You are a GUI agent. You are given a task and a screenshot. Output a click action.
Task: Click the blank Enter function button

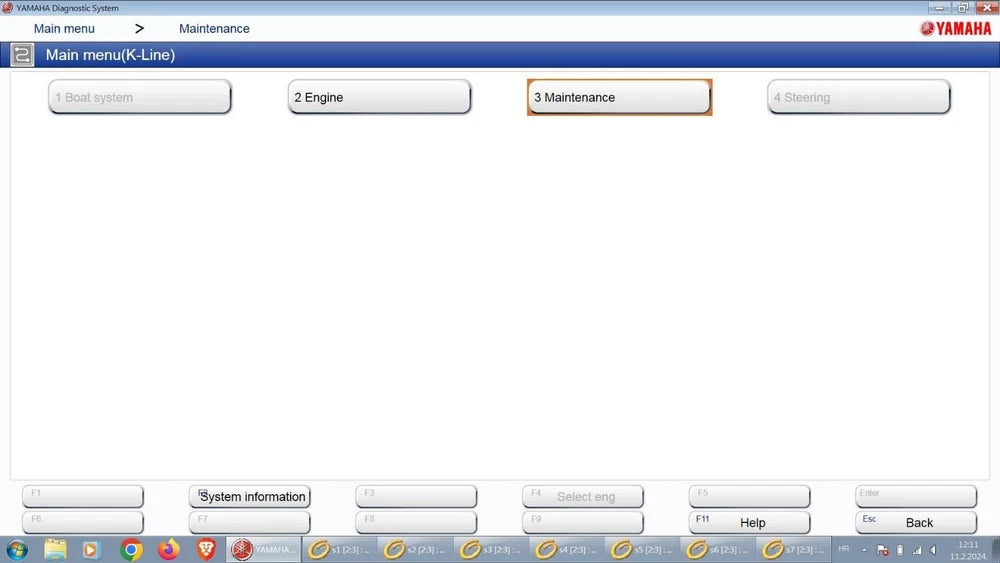pos(916,496)
